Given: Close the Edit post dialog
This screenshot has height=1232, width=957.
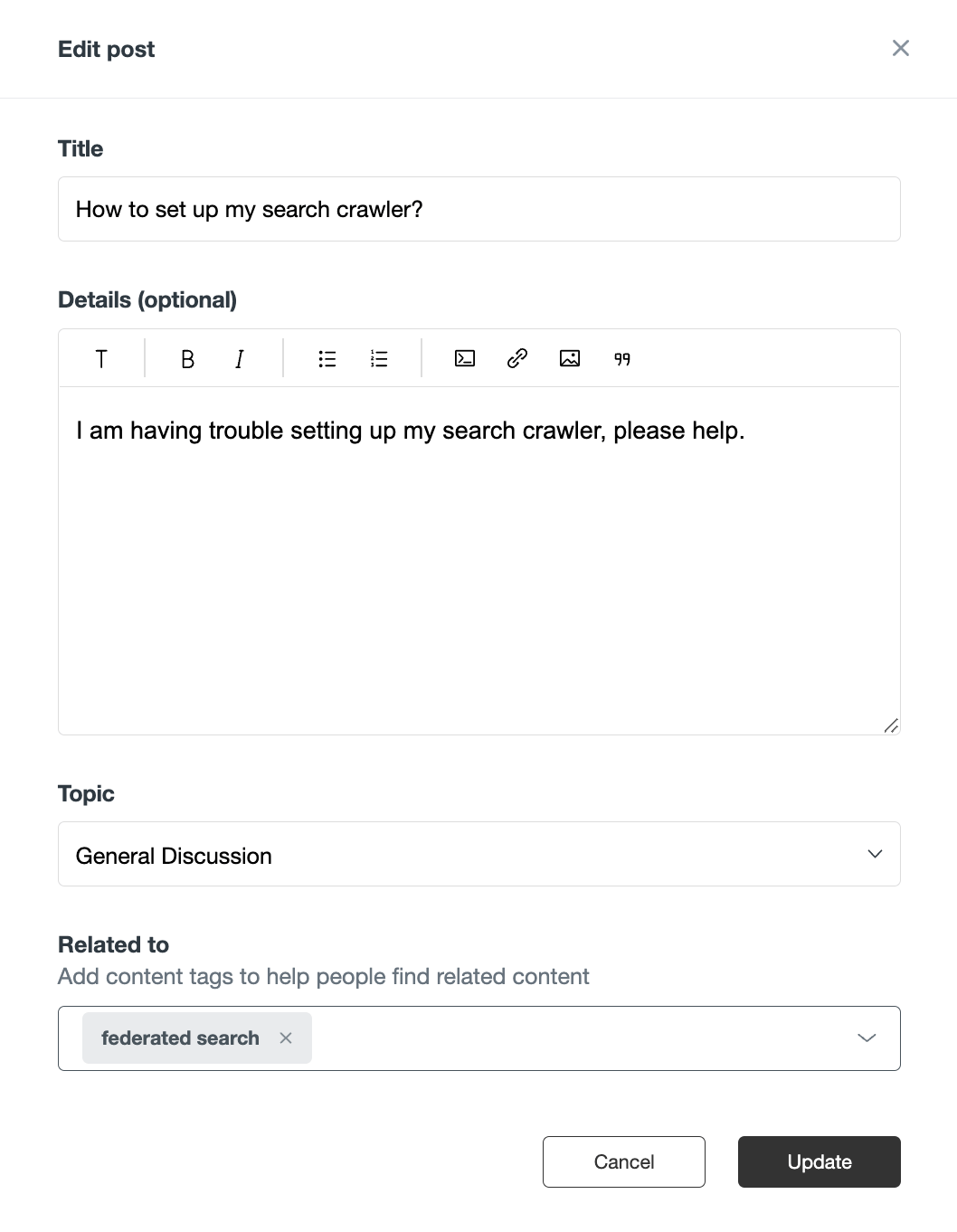Looking at the screenshot, I should point(900,48).
